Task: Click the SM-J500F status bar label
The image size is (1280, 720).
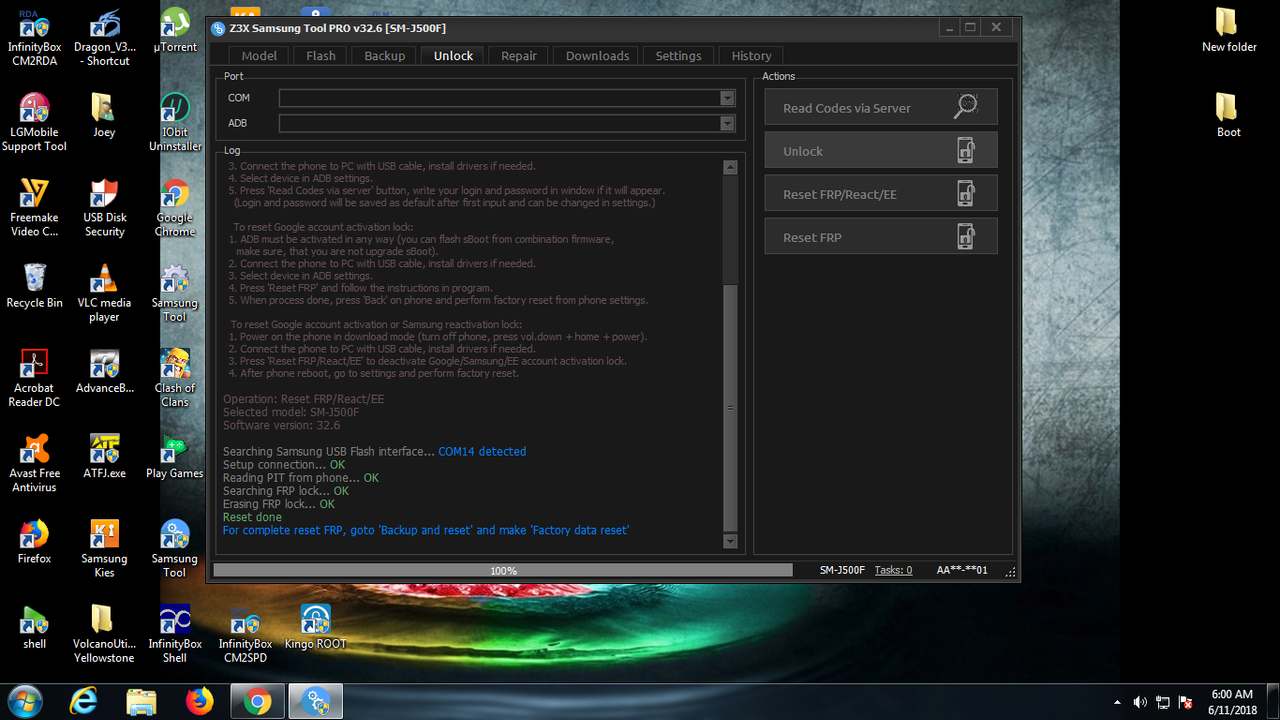Action: pyautogui.click(x=842, y=570)
